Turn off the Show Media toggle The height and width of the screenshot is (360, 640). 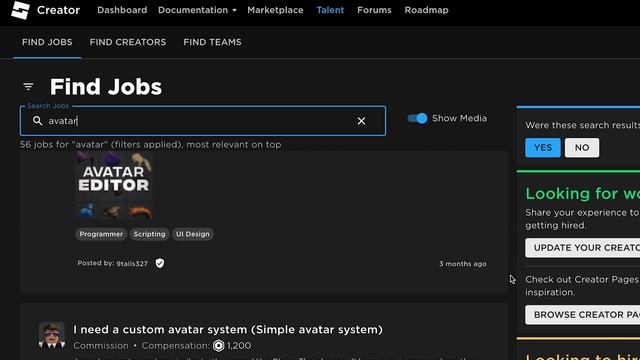click(x=417, y=118)
